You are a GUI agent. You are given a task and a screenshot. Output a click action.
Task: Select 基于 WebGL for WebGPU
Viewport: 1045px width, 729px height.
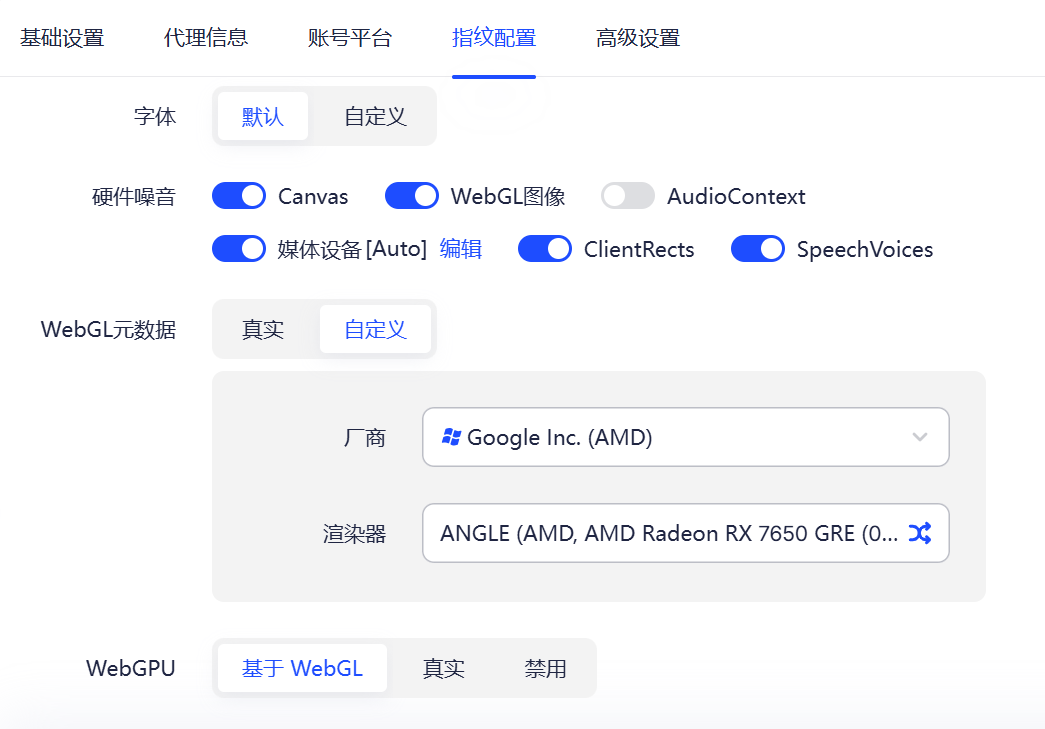coord(302,668)
